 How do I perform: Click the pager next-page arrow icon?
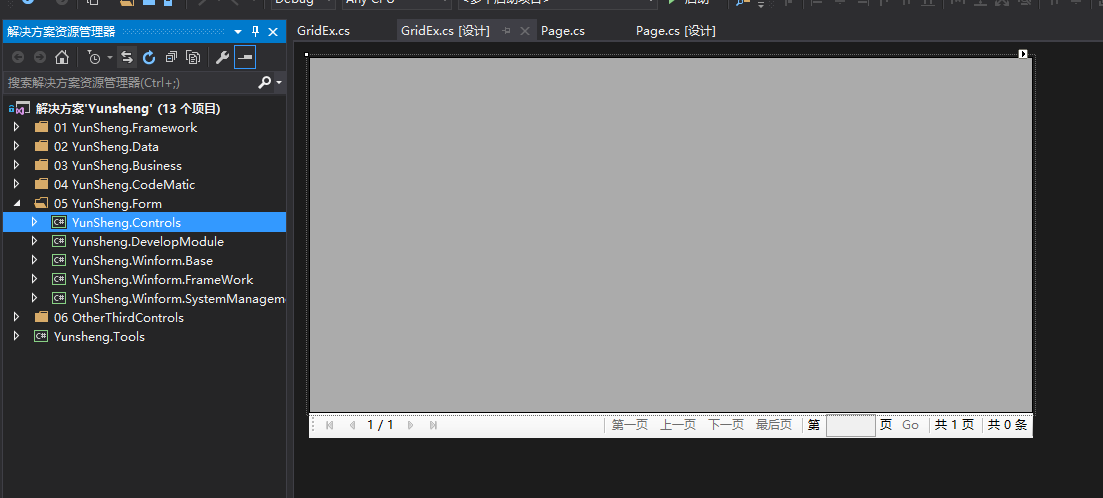411,425
